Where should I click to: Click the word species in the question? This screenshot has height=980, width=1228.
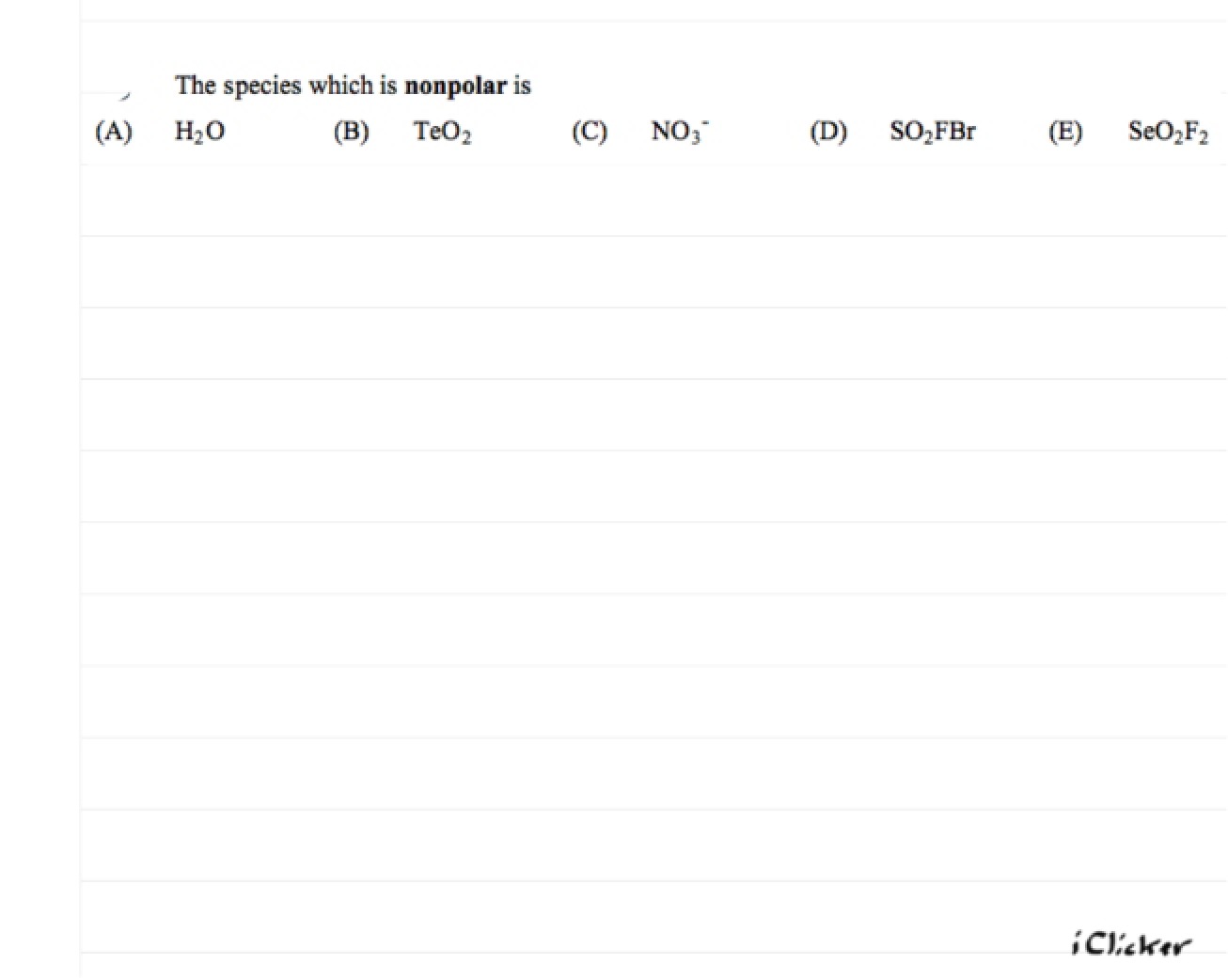click(x=263, y=87)
